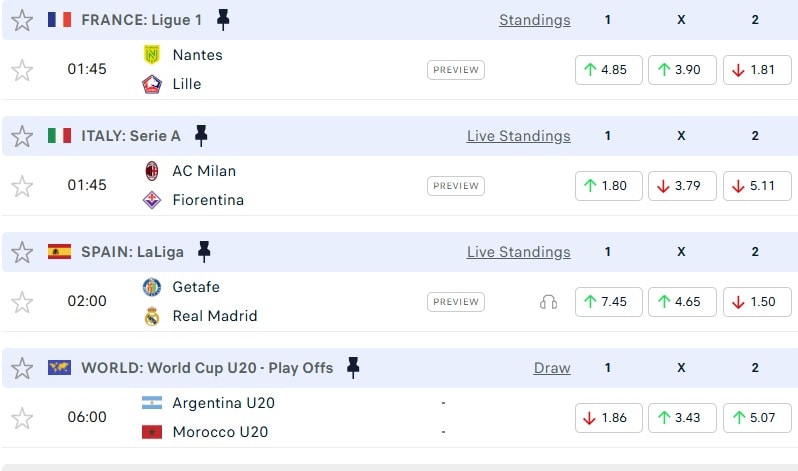
Task: Open Serie A Live Standings
Action: [518, 136]
